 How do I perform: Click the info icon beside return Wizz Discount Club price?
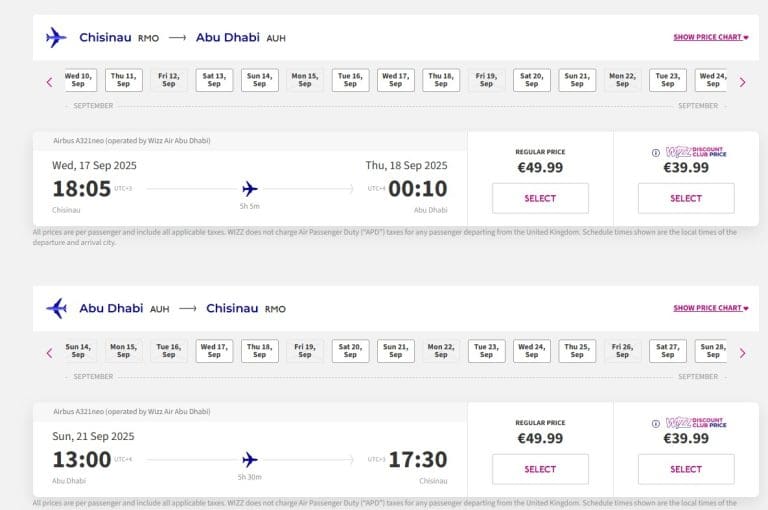click(x=656, y=424)
